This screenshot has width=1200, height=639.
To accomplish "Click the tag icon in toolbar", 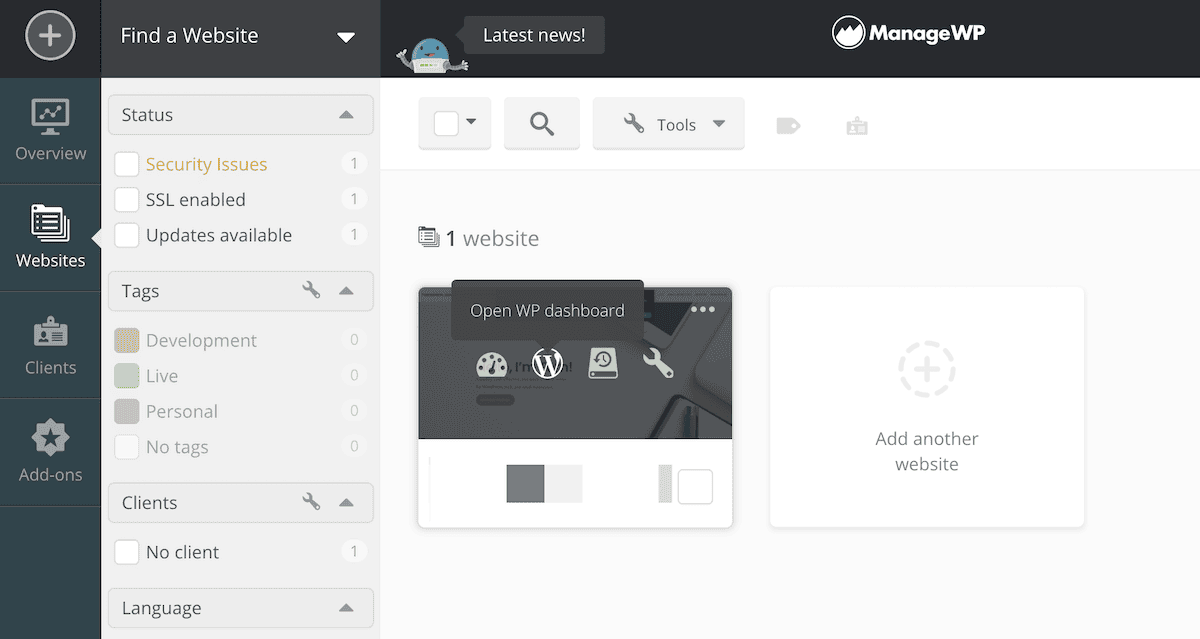I will (x=788, y=126).
